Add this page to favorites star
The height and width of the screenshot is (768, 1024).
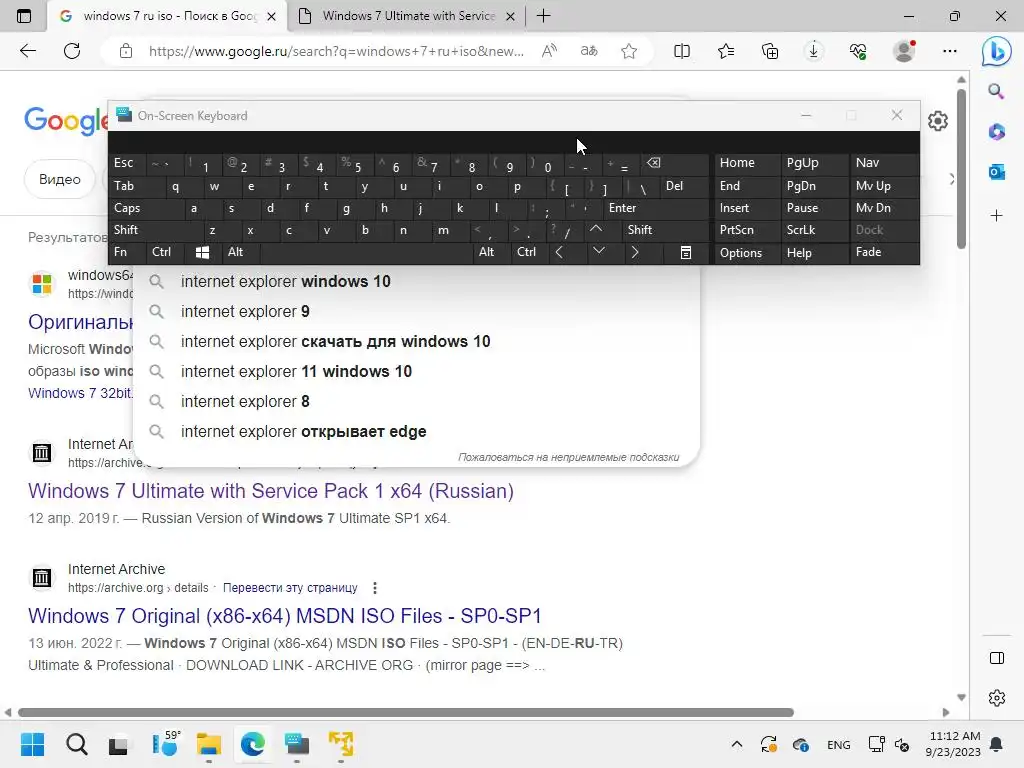click(x=629, y=51)
